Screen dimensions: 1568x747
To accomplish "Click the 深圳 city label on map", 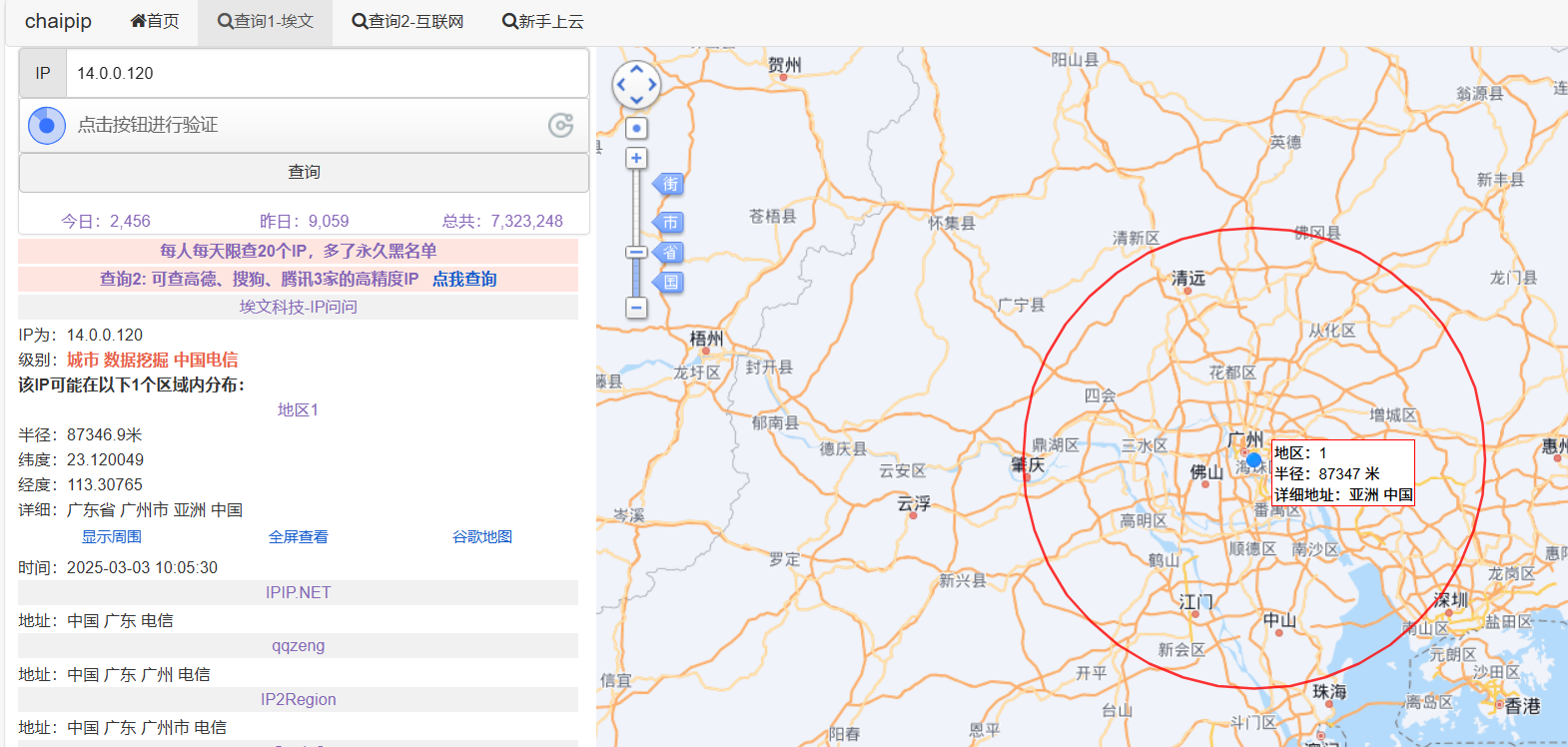I will tap(1450, 599).
